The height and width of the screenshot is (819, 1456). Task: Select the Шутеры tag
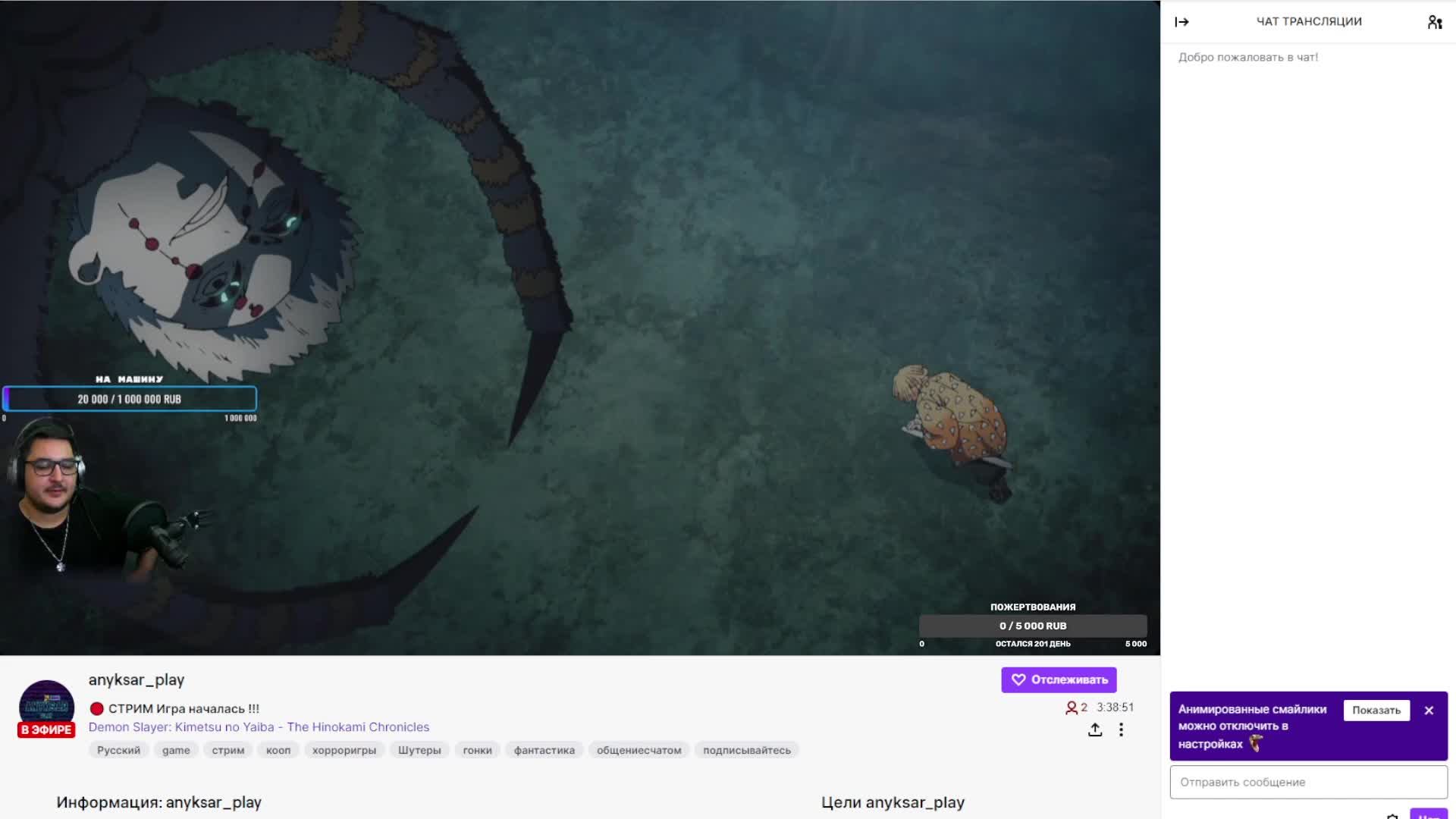(x=419, y=750)
